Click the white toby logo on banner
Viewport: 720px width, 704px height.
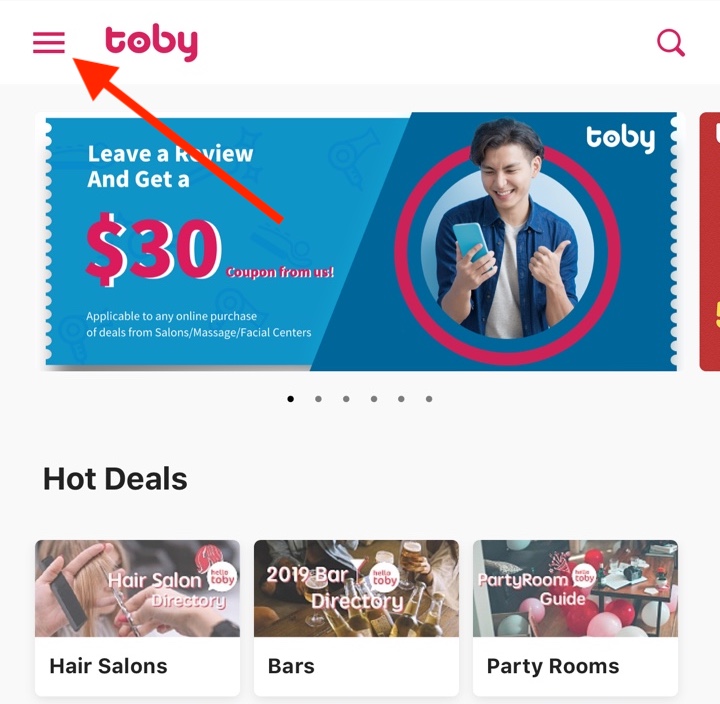click(x=621, y=139)
